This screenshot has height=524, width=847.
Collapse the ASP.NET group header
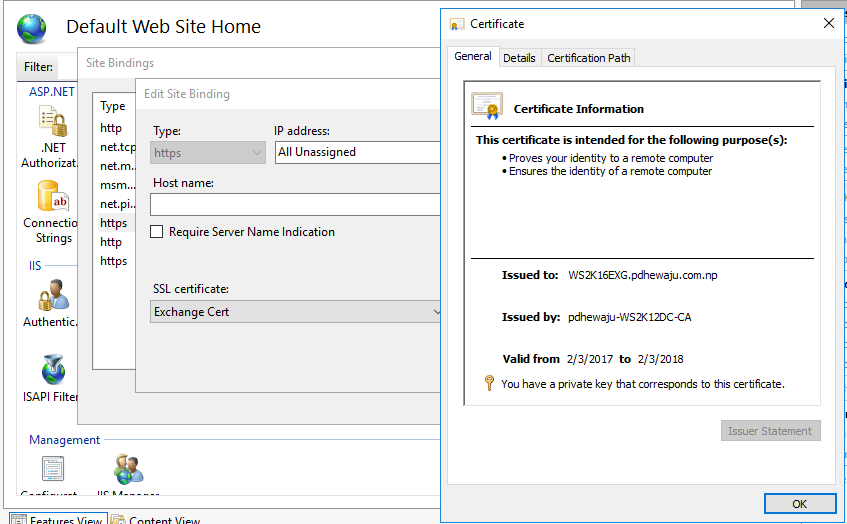pos(52,92)
